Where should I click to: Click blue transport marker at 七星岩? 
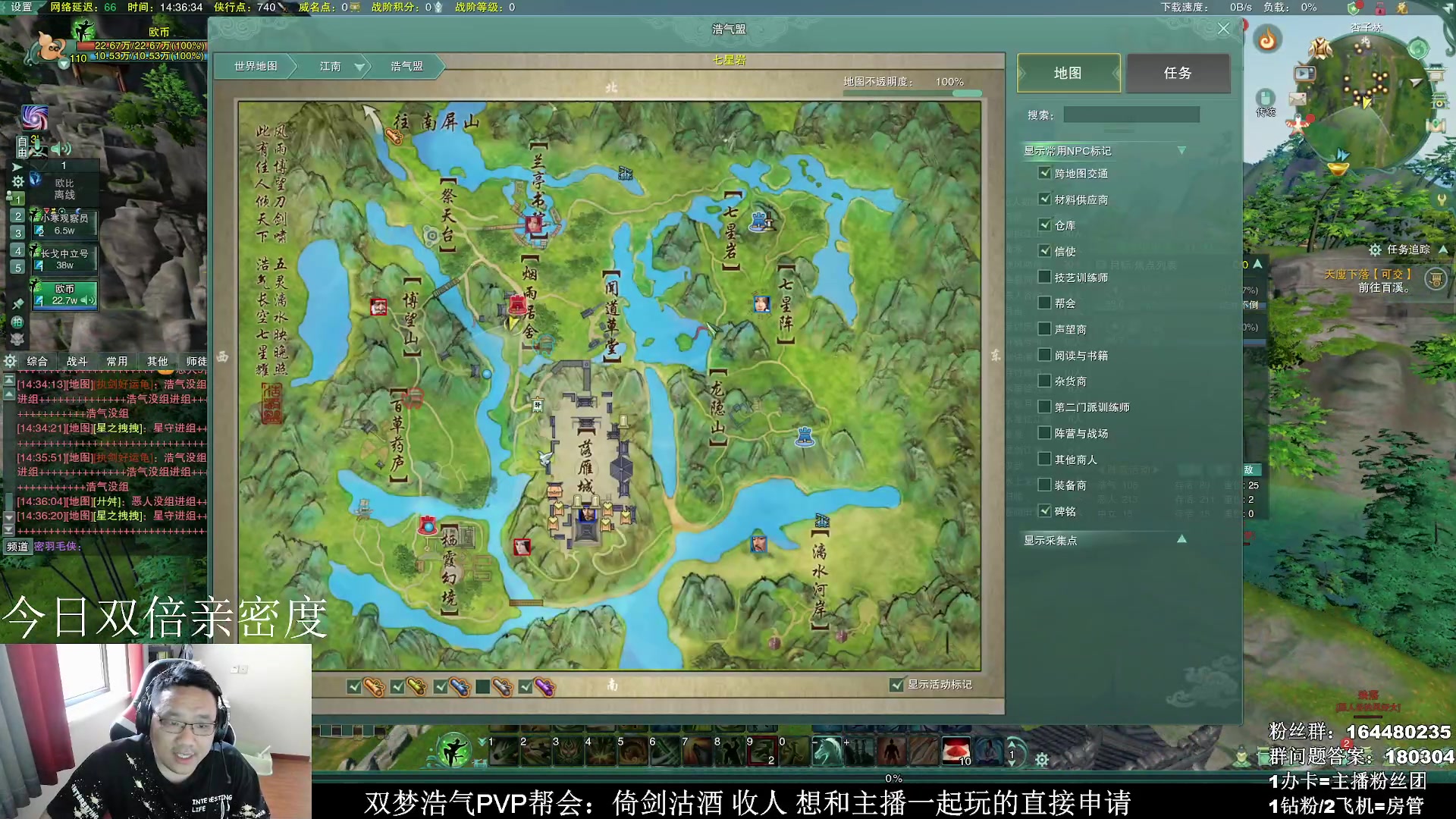760,221
